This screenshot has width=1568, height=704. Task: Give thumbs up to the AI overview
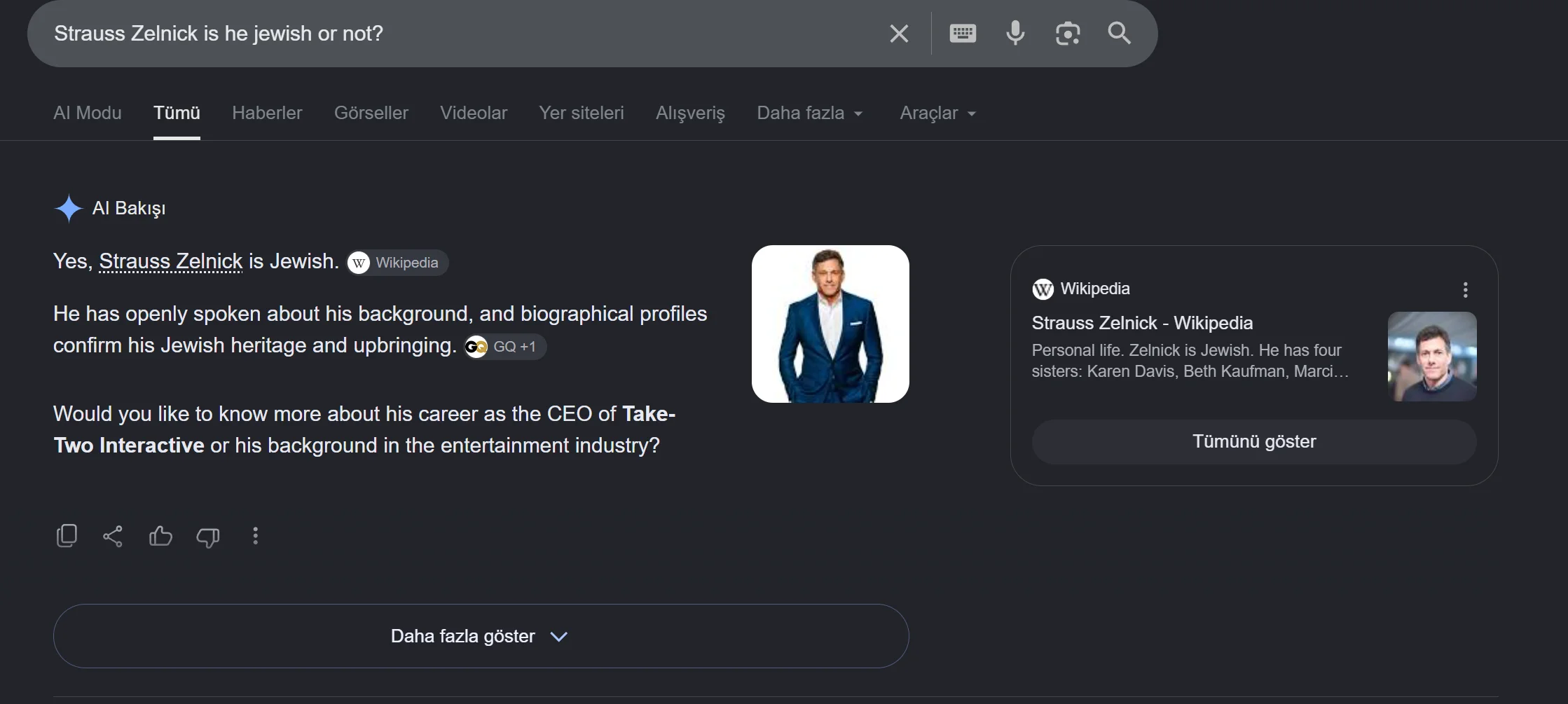pyautogui.click(x=160, y=536)
